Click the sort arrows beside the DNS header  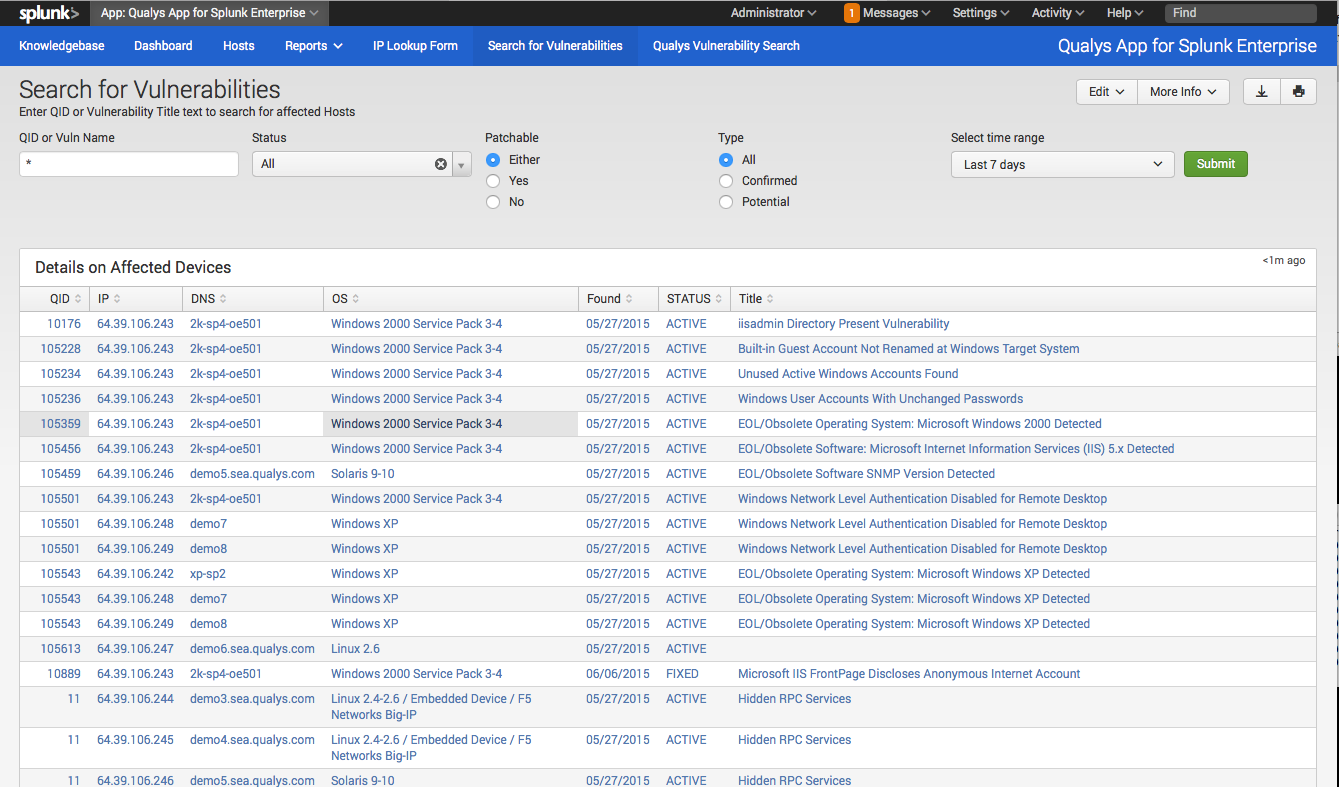pyautogui.click(x=223, y=299)
